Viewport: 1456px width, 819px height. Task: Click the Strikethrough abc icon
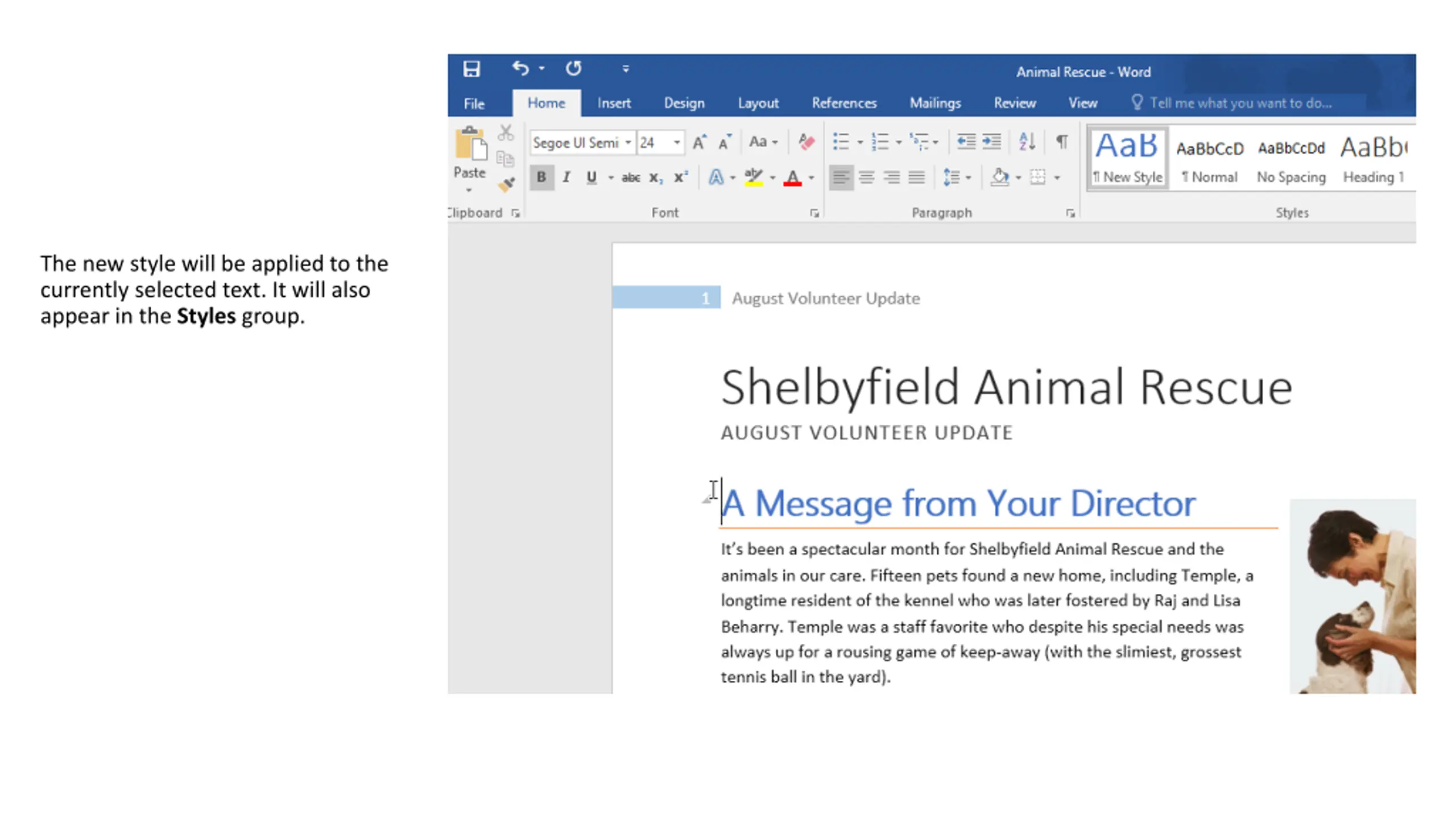[x=631, y=177]
